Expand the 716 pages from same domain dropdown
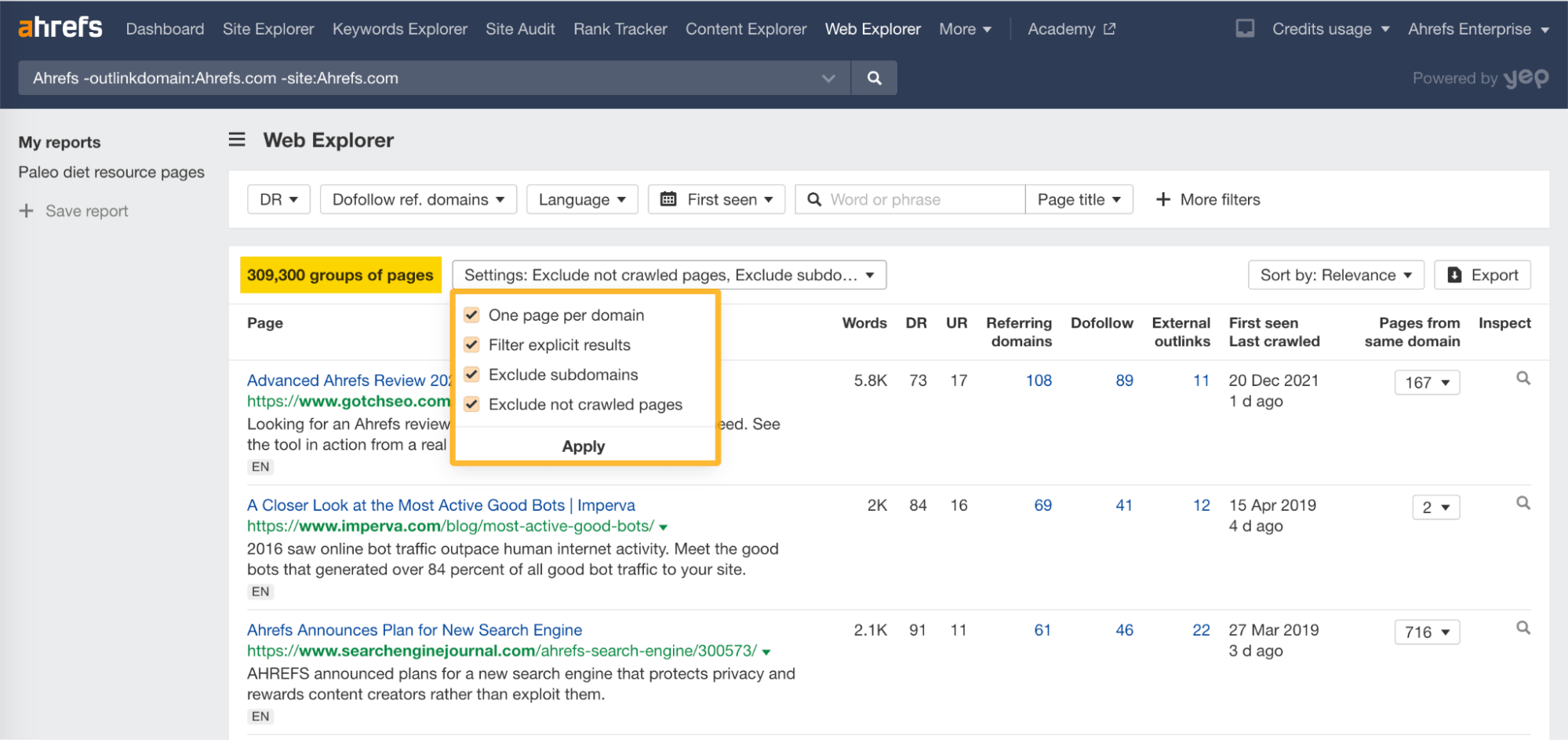1568x740 pixels. 1427,632
